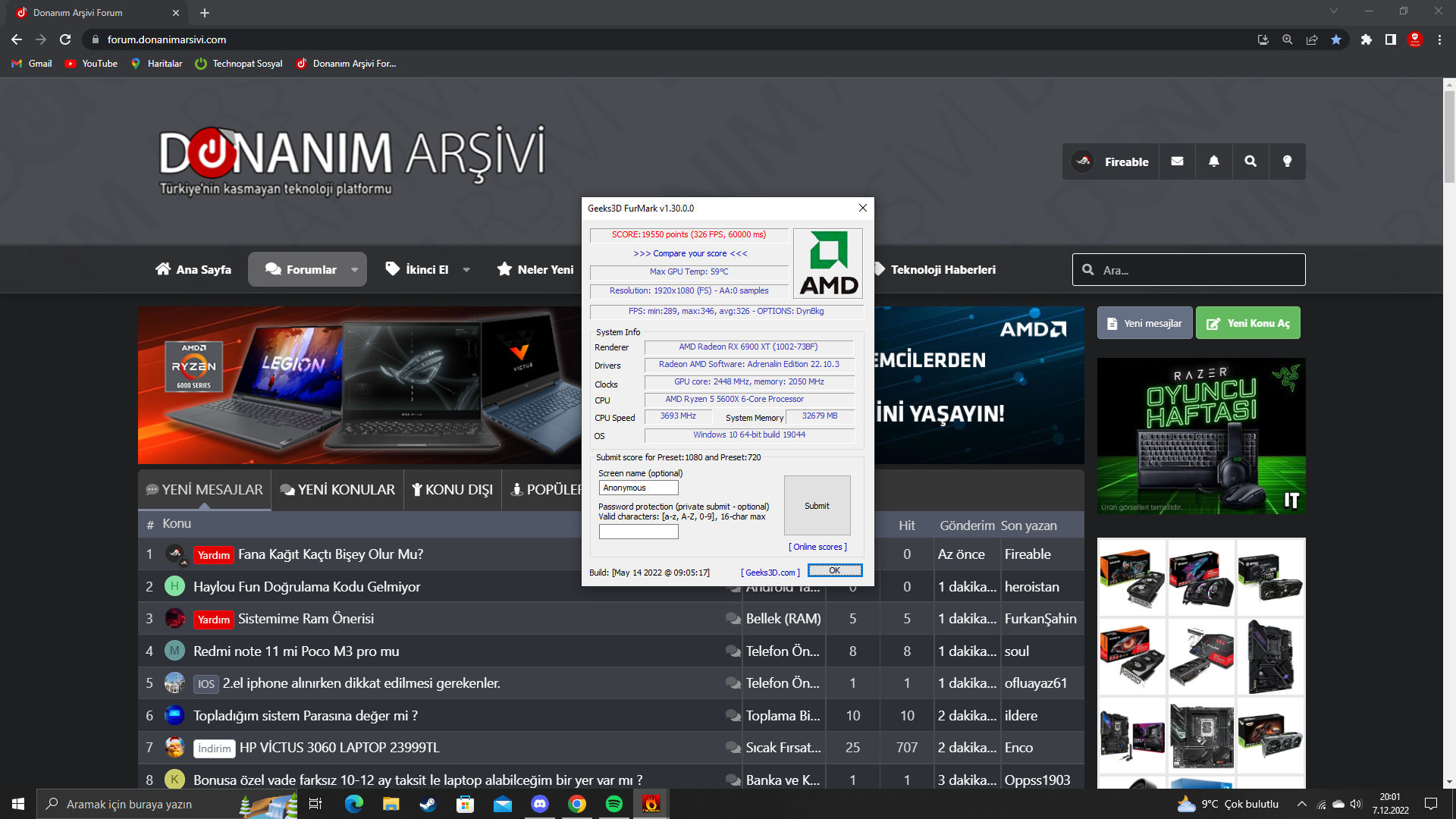Open Steam from the taskbar

click(x=428, y=804)
